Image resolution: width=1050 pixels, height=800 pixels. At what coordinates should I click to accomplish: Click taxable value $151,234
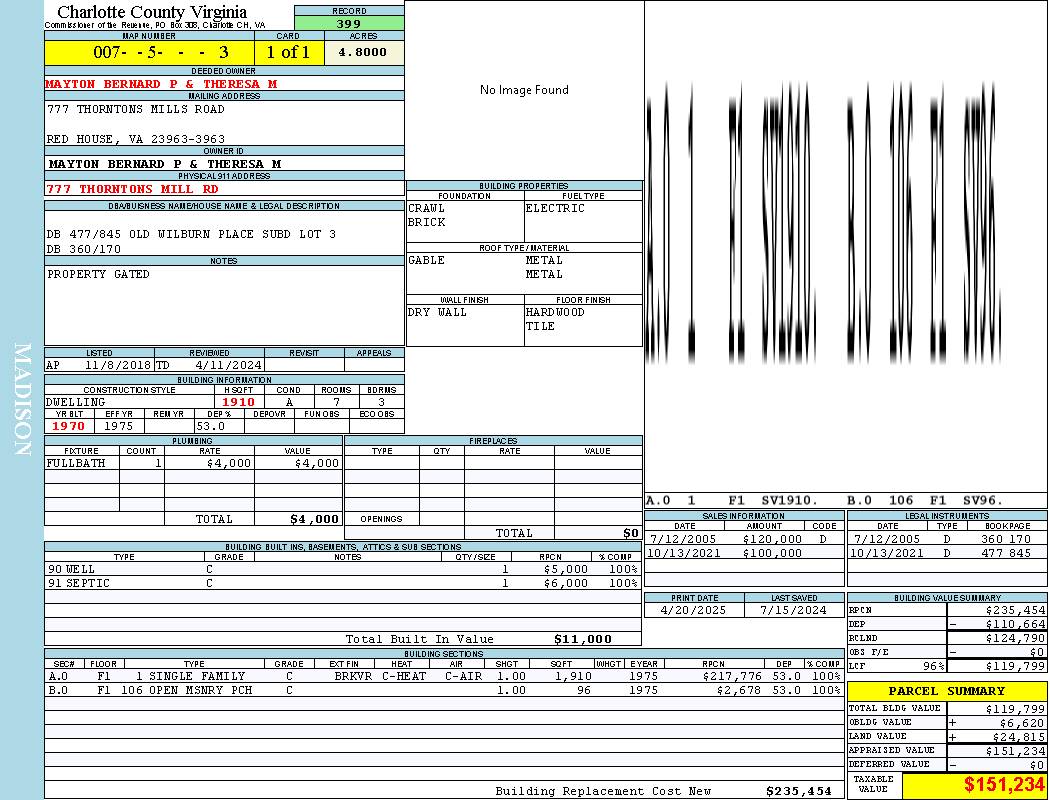(x=1004, y=785)
